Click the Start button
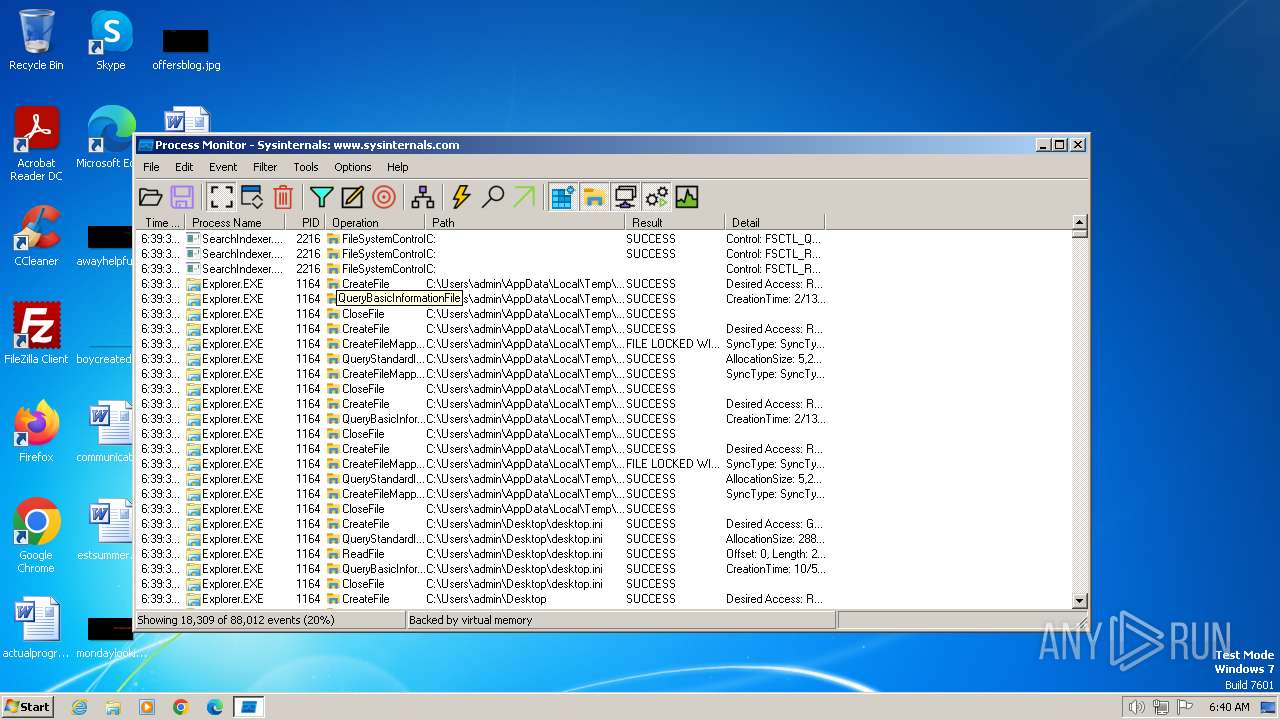Image resolution: width=1280 pixels, height=720 pixels. (x=27, y=706)
